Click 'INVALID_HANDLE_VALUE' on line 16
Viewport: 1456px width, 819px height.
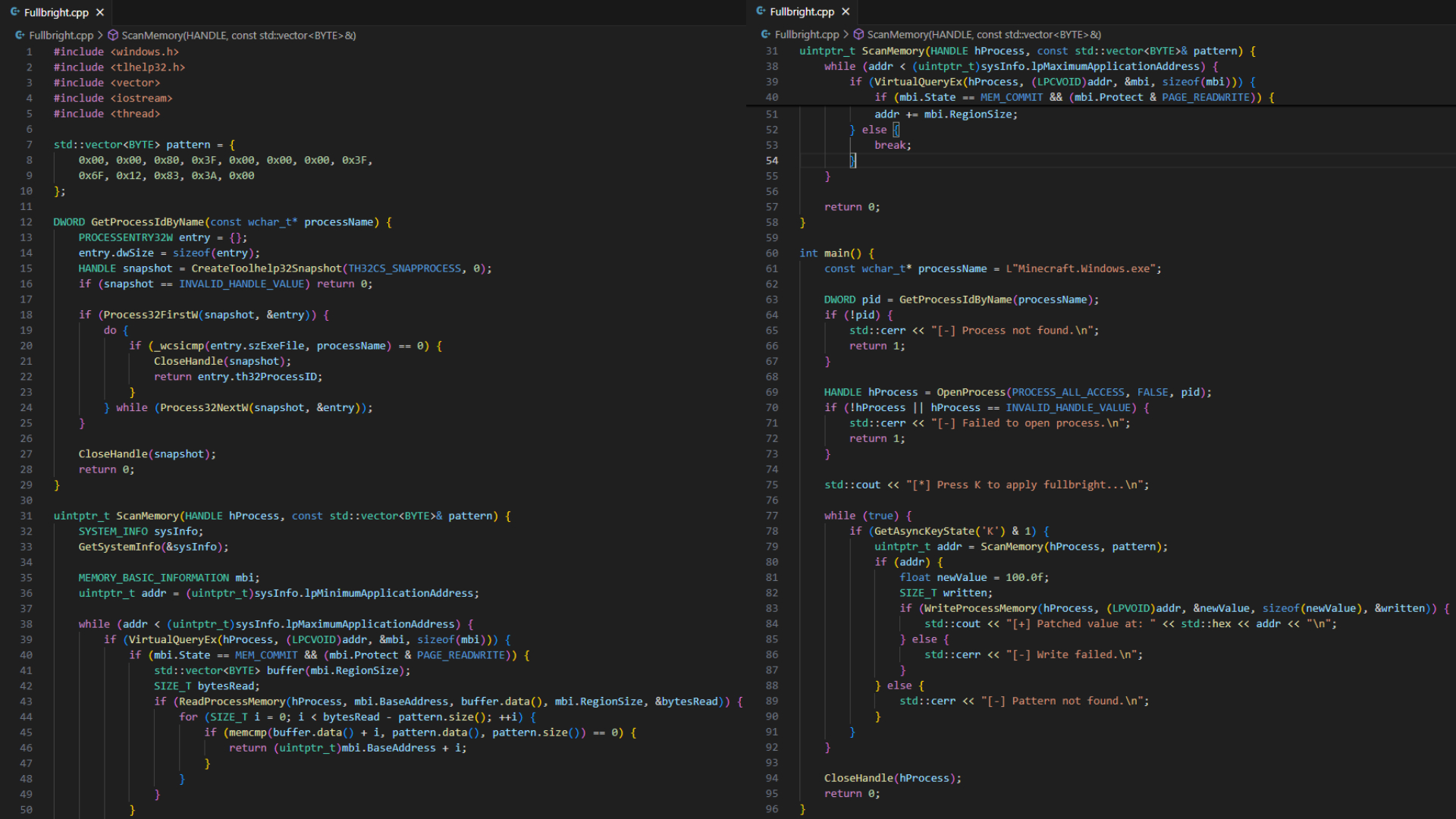[242, 284]
